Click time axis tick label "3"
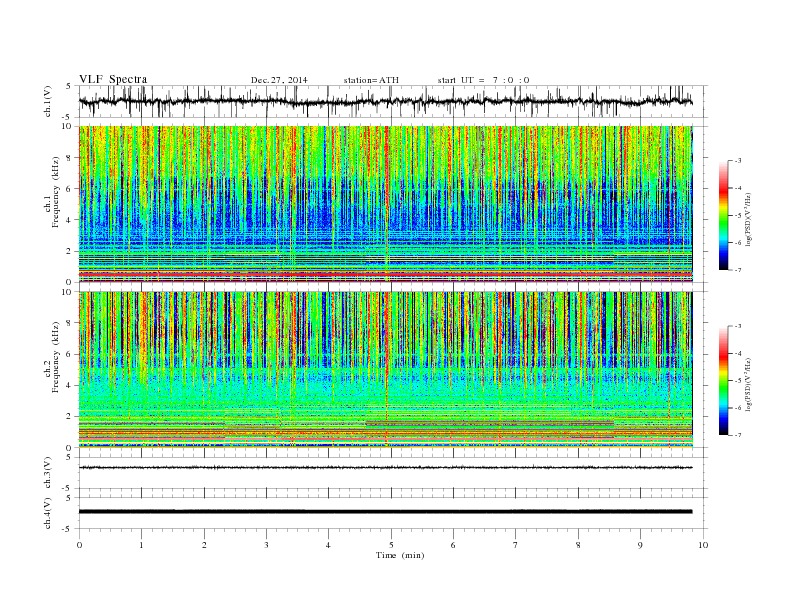 pyautogui.click(x=266, y=545)
